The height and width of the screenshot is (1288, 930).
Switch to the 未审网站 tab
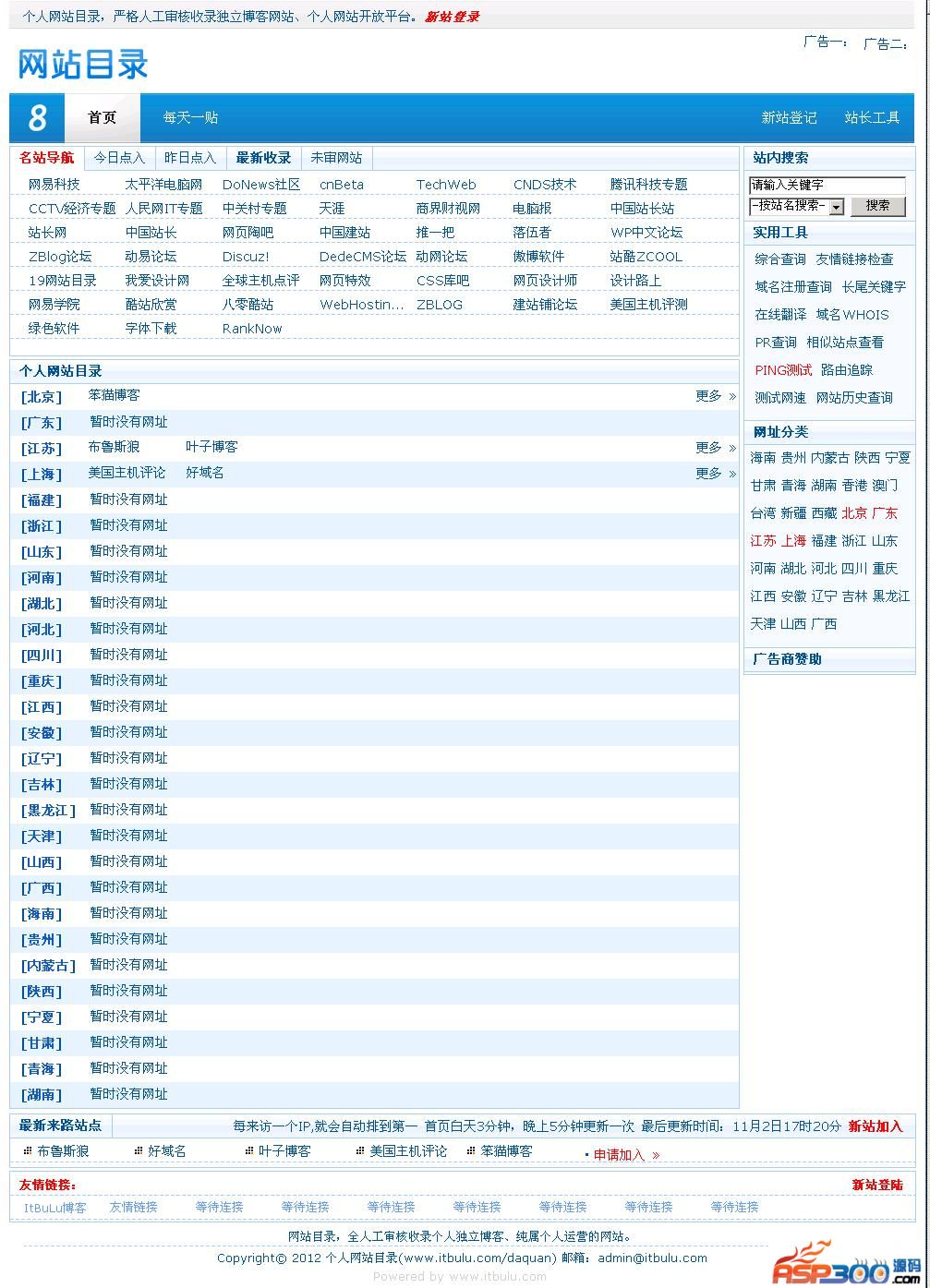pos(336,158)
